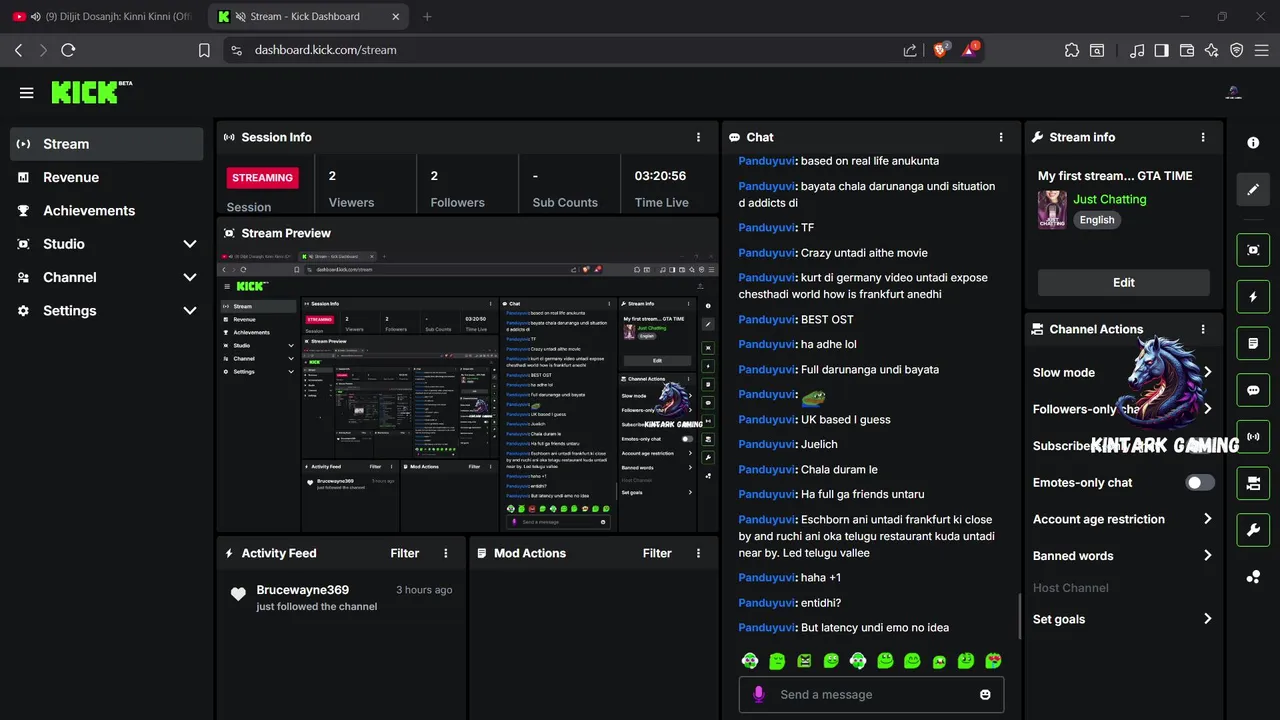Open the profile avatar menu
The height and width of the screenshot is (720, 1280).
[1233, 93]
